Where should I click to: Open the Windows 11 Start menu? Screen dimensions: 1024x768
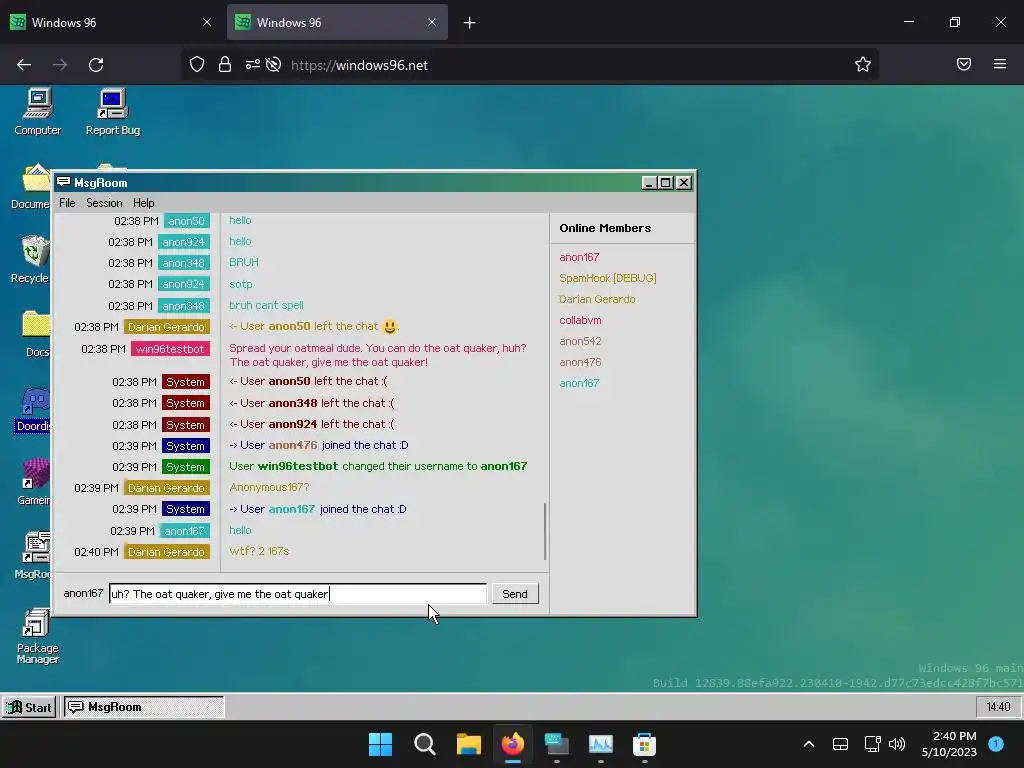(381, 744)
